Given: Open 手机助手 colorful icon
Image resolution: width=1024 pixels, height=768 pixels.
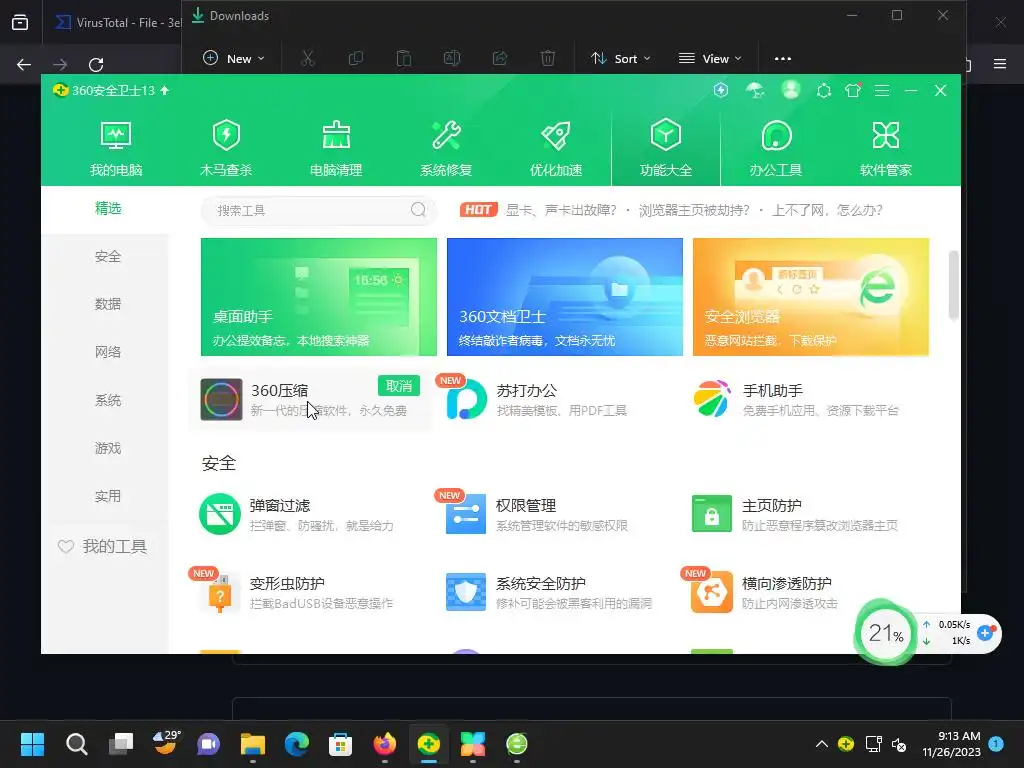Looking at the screenshot, I should tap(712, 399).
